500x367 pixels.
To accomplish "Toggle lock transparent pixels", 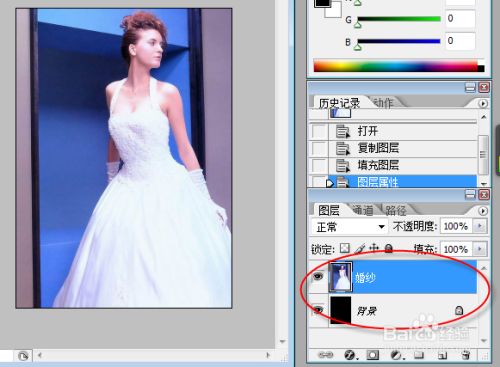I will (x=345, y=248).
